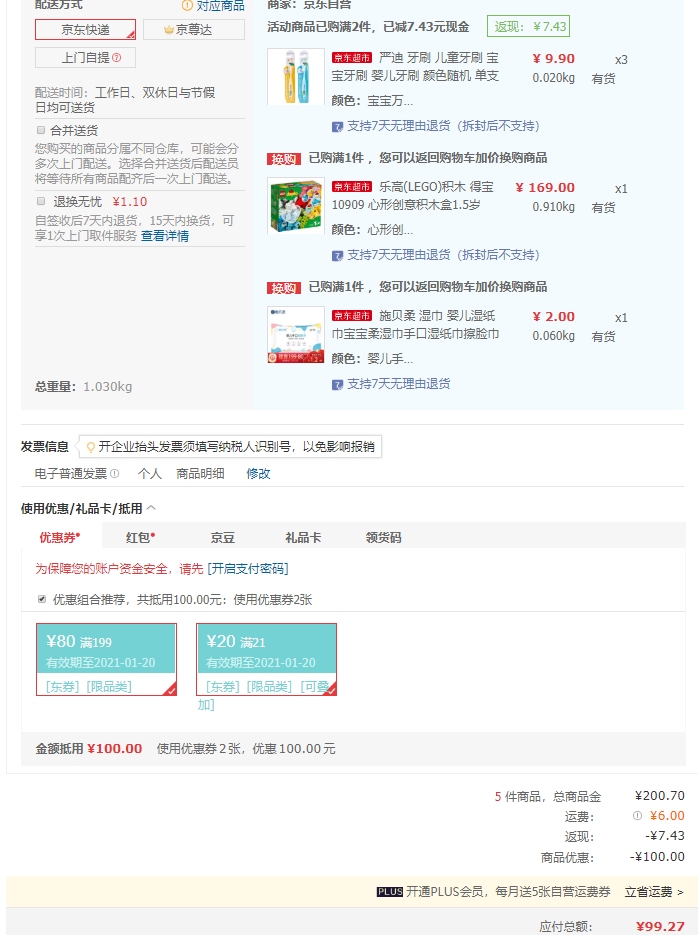Click 修改 to edit invoice info
The height and width of the screenshot is (935, 698).
(258, 473)
